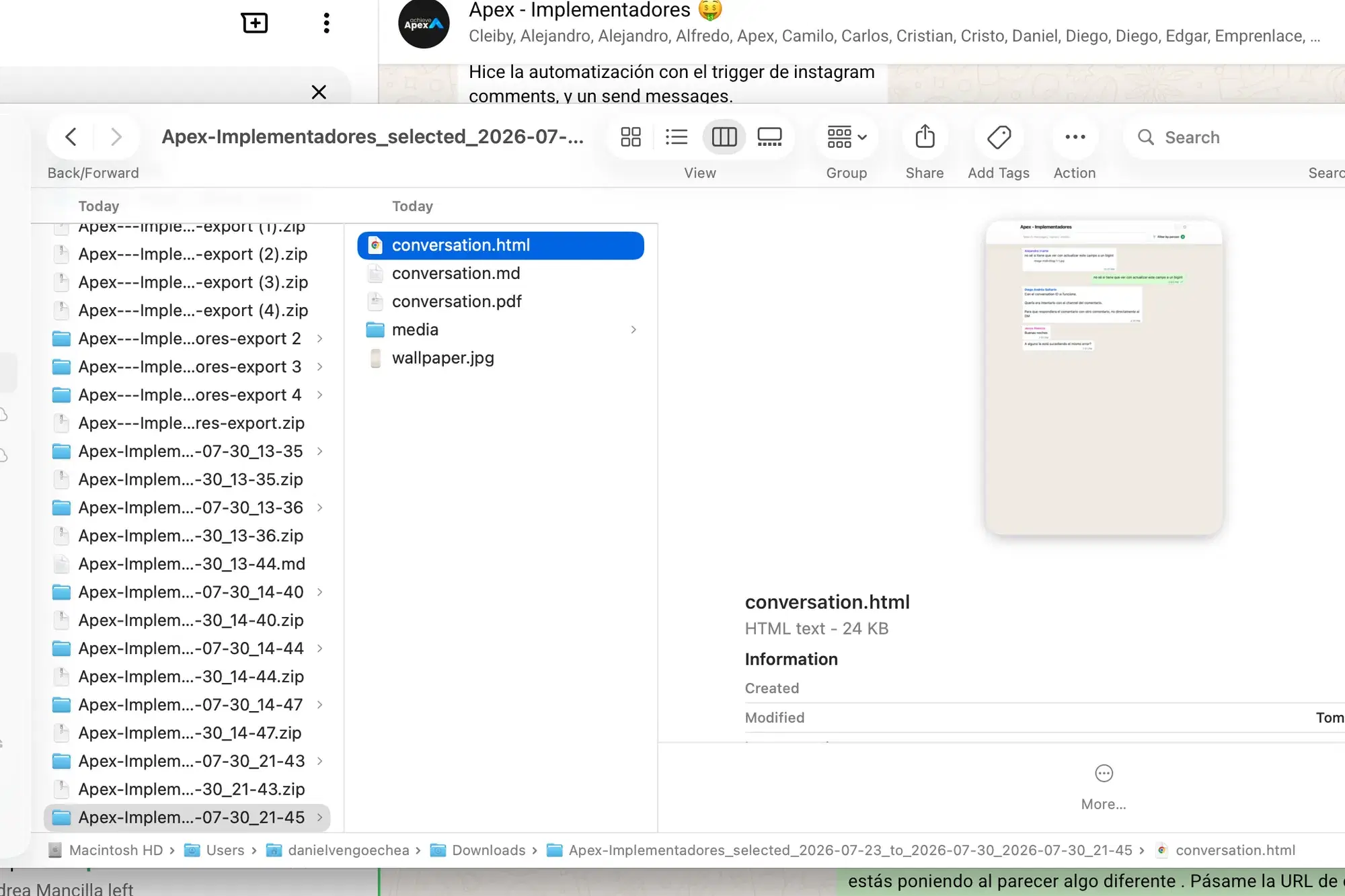1345x896 pixels.
Task: Click the Finder Search field
Action: coord(1237,137)
